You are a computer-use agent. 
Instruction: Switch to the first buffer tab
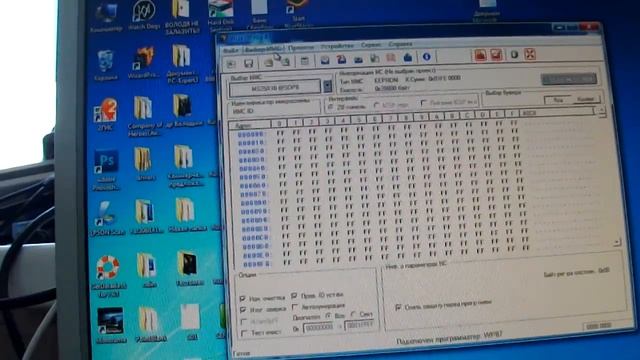click(558, 100)
